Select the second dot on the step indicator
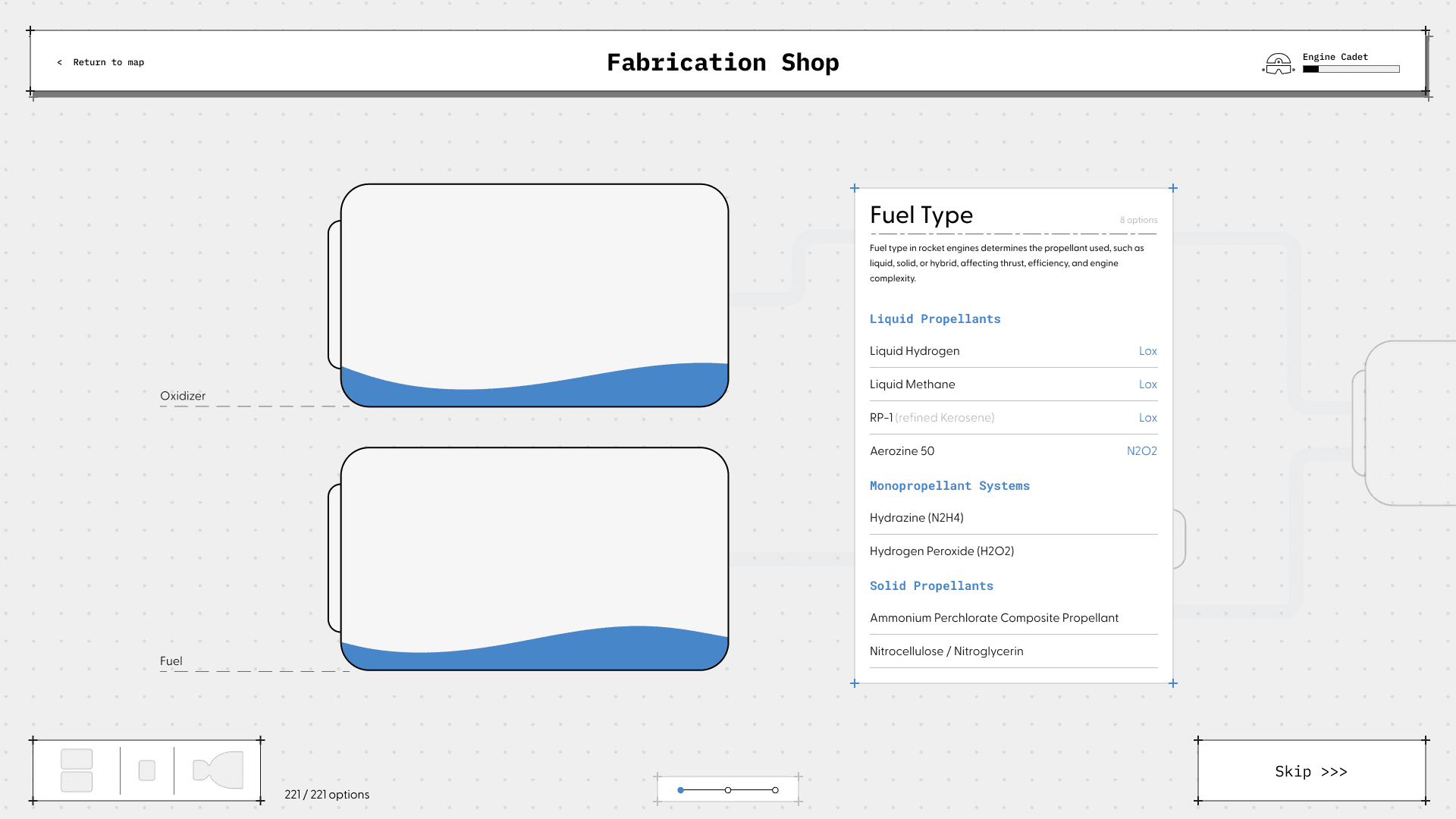 click(728, 789)
